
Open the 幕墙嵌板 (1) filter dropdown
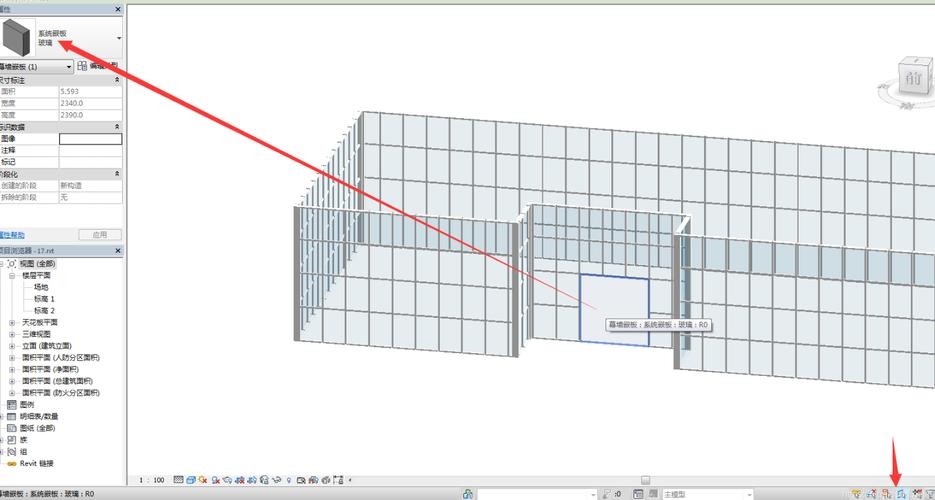(36, 67)
